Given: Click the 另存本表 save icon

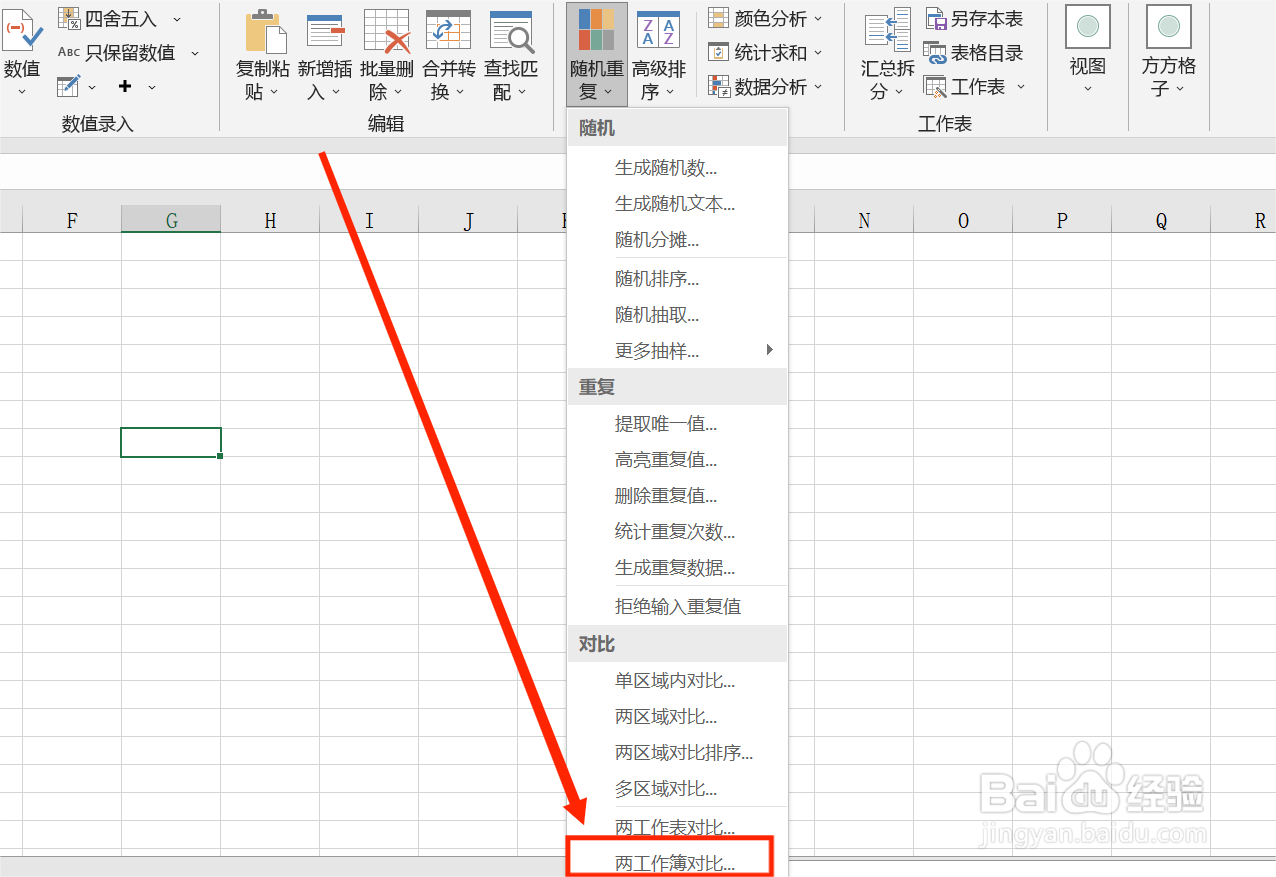Looking at the screenshot, I should pyautogui.click(x=936, y=19).
